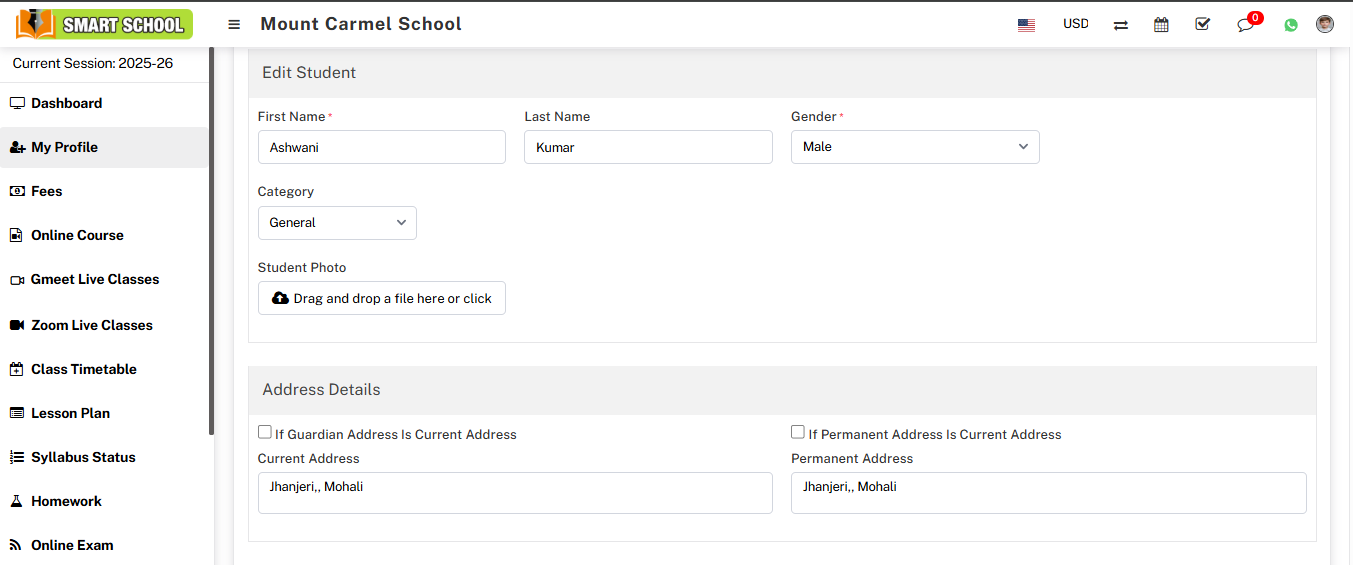Click the Syllabus Status list icon

pos(17,457)
